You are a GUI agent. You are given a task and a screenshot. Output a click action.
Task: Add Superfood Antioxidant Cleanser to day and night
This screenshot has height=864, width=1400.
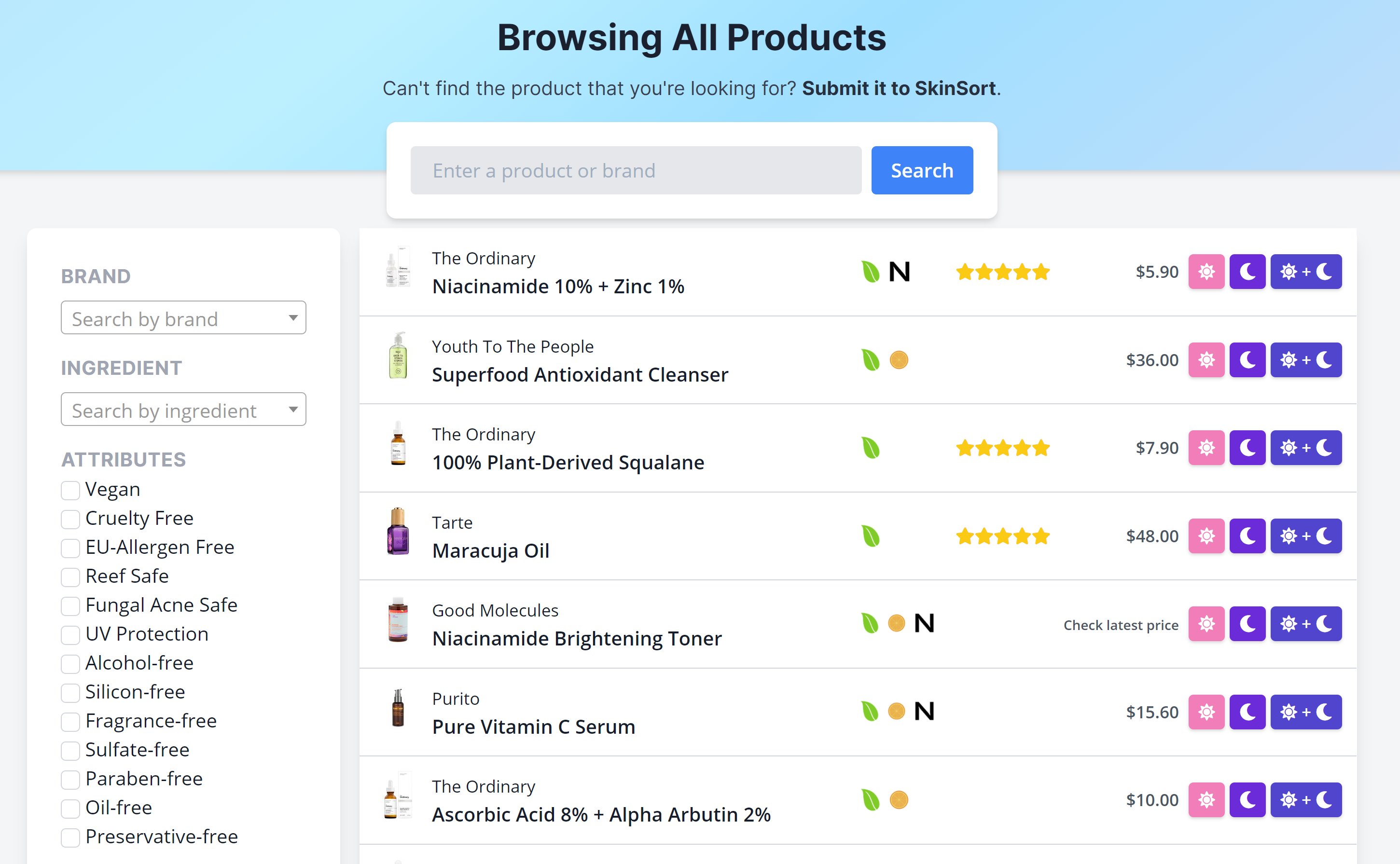coord(1306,360)
